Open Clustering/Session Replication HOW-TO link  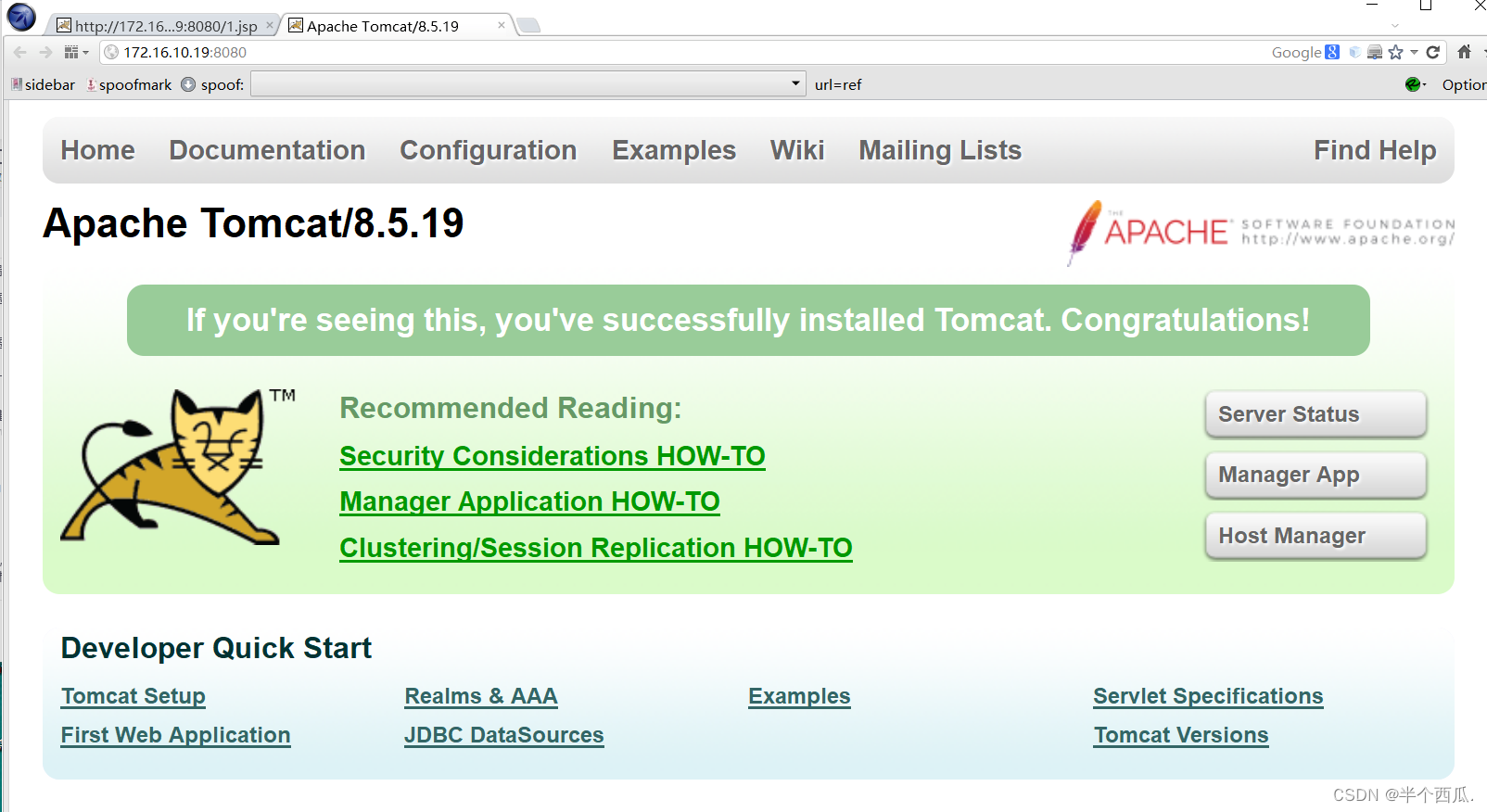coord(596,548)
